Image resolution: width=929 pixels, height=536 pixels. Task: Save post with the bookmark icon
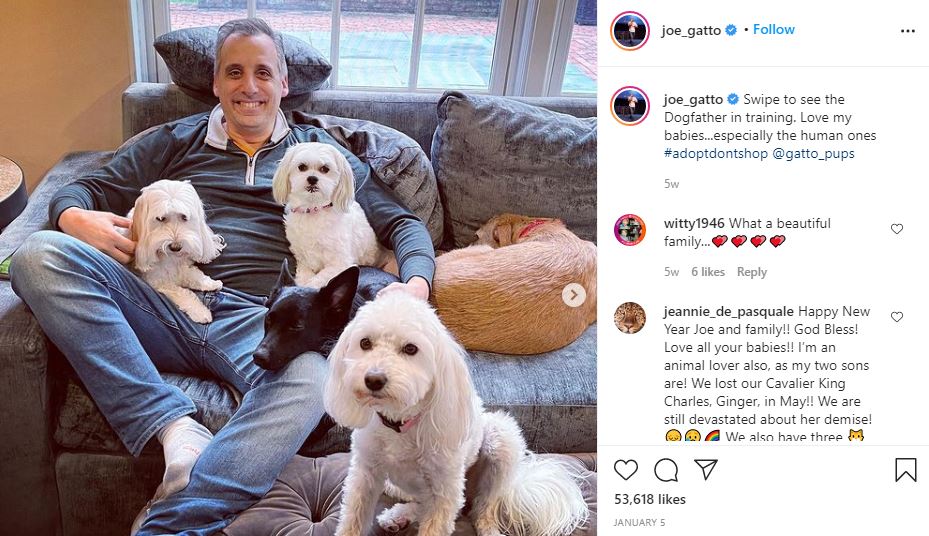tap(906, 470)
